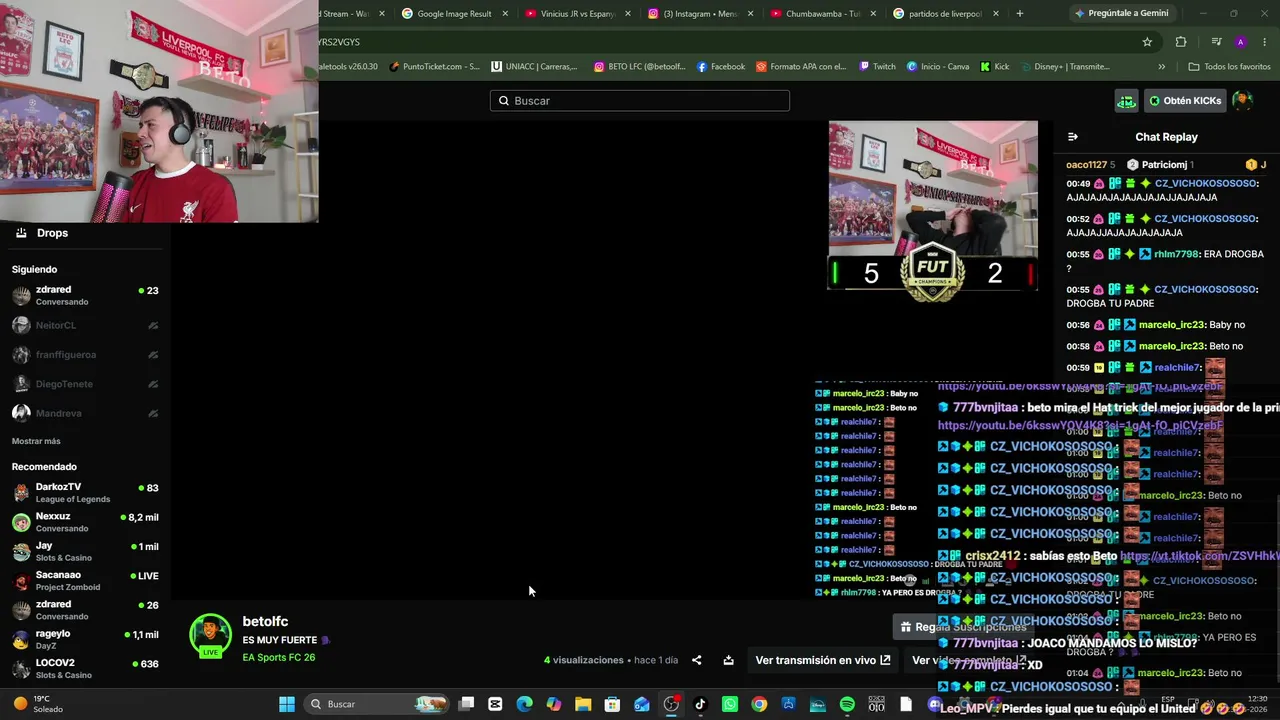Click Regala Suscripciones button
This screenshot has height=720, width=1280.
(x=963, y=627)
